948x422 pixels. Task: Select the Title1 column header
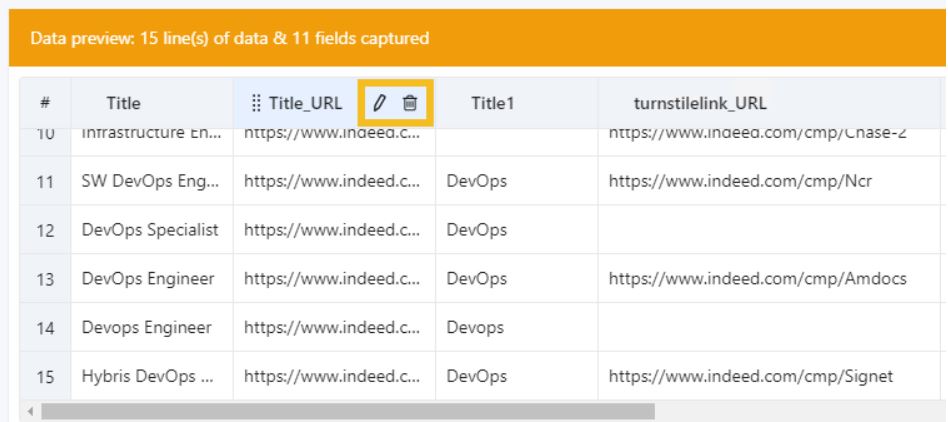click(x=492, y=102)
